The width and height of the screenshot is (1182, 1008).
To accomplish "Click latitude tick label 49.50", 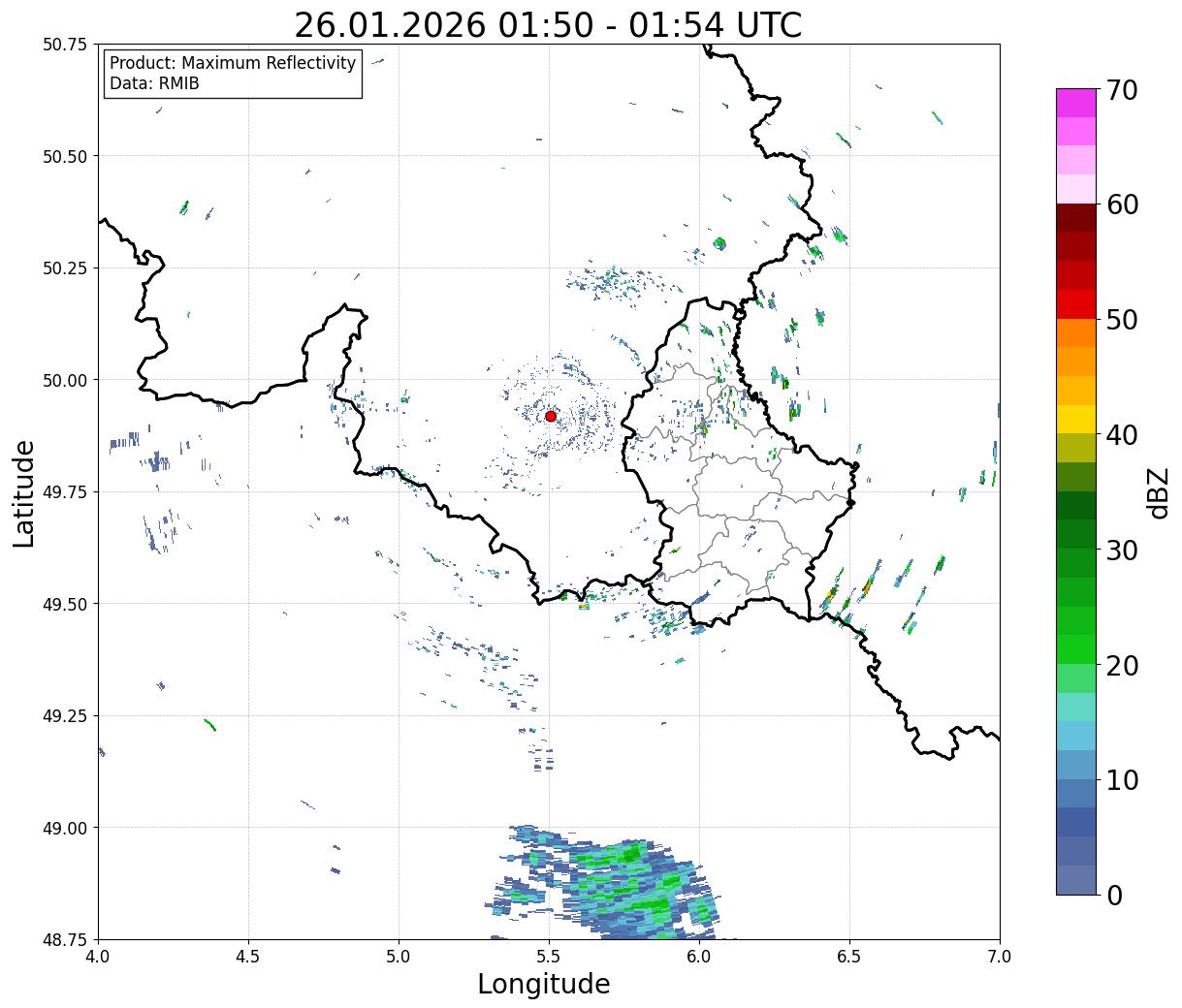I will 64,604.
